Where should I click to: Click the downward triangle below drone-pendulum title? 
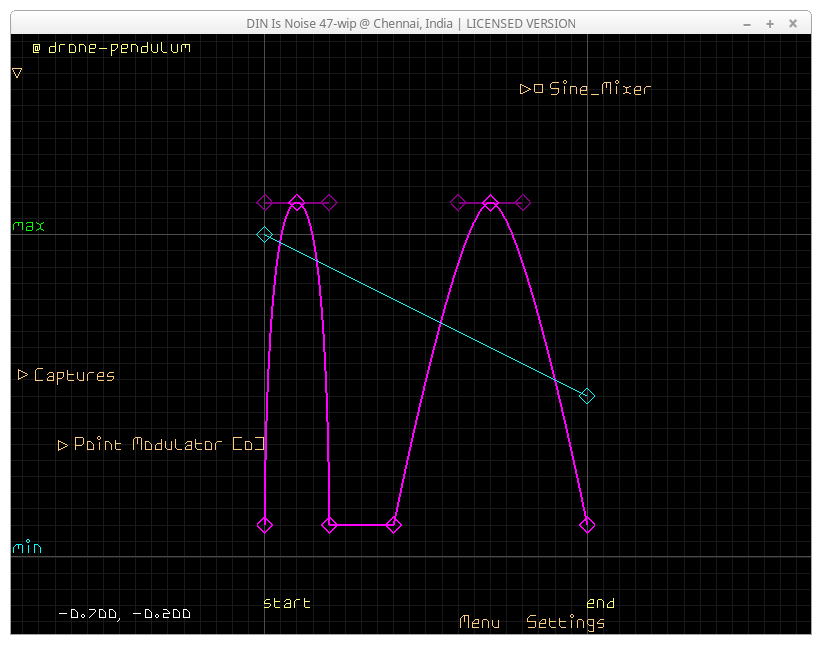pyautogui.click(x=17, y=72)
